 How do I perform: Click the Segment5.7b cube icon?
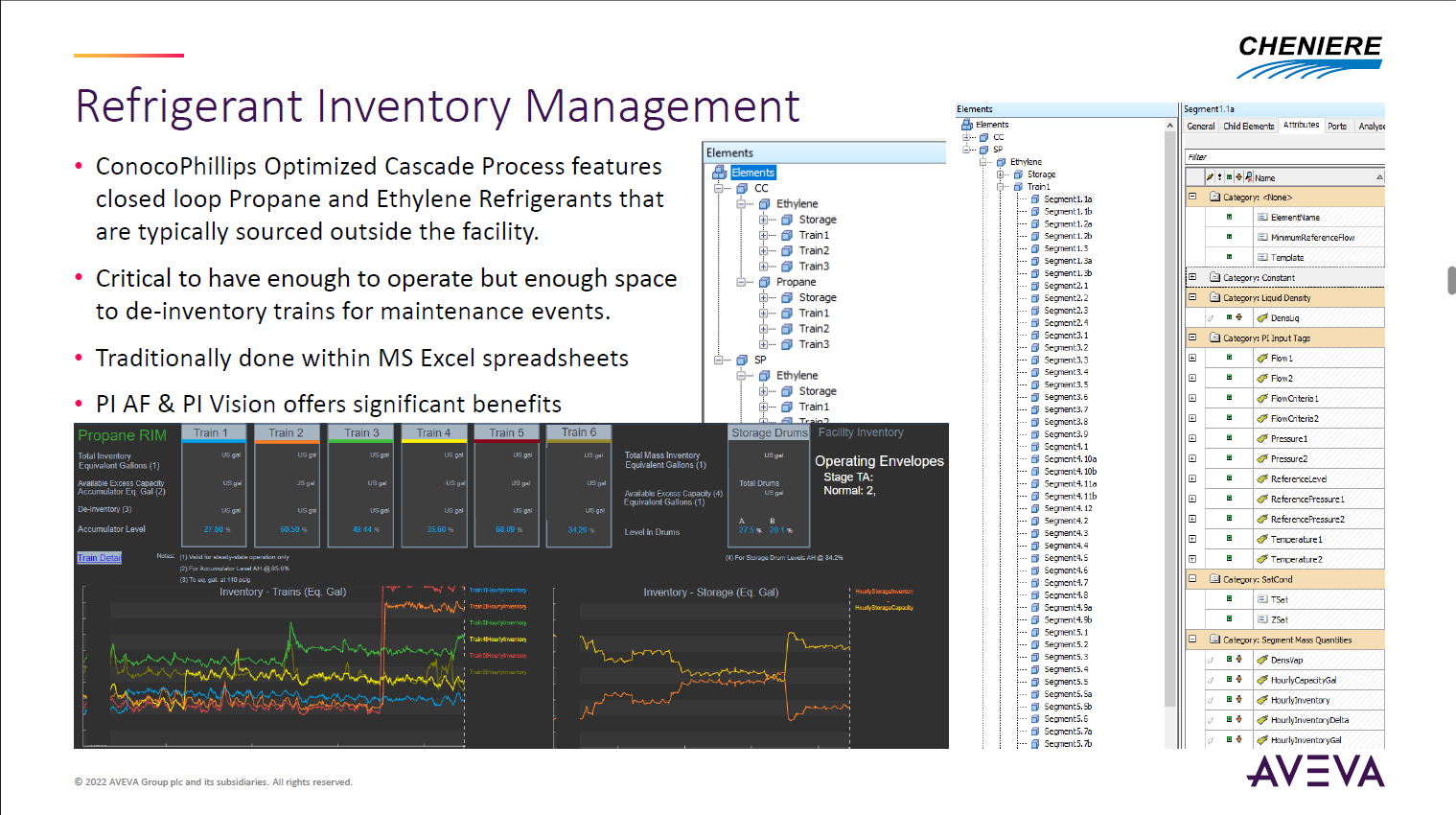[x=1035, y=744]
